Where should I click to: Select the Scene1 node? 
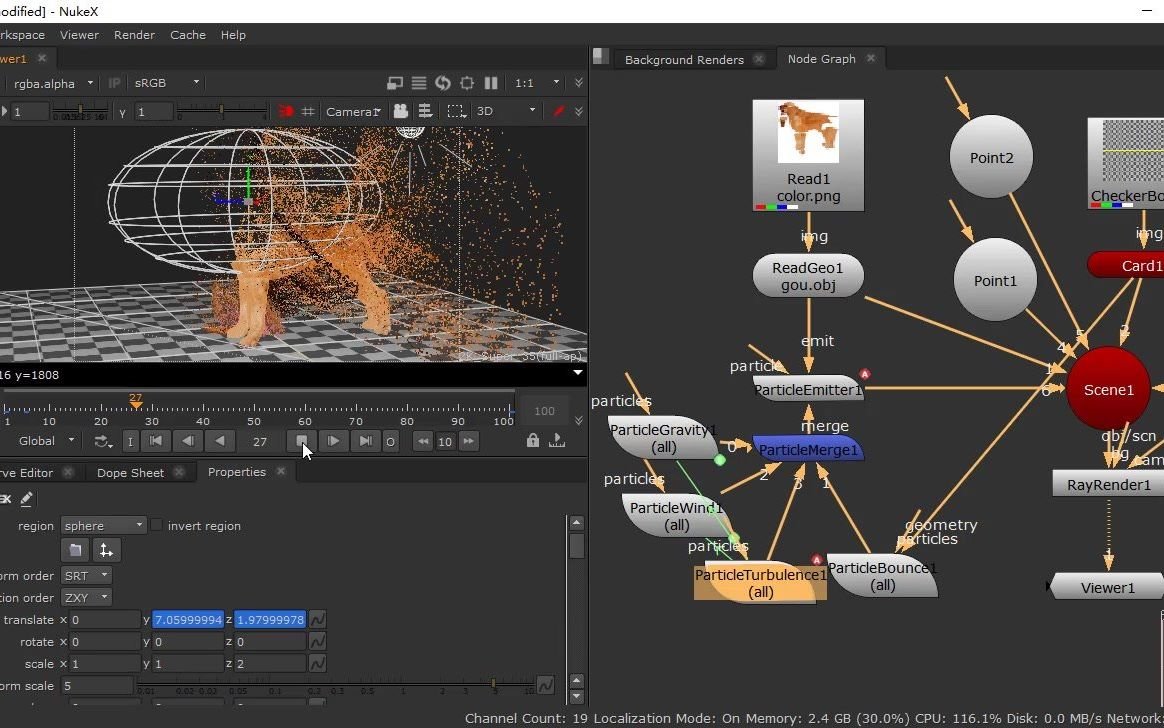point(1108,390)
